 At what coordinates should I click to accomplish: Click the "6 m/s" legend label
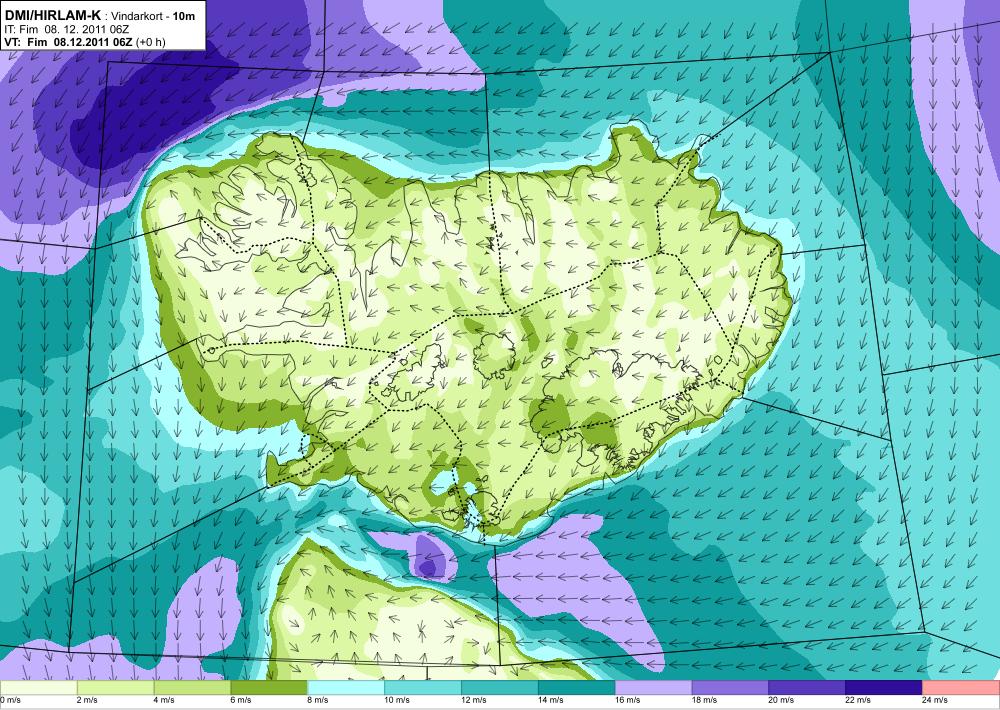tap(241, 700)
